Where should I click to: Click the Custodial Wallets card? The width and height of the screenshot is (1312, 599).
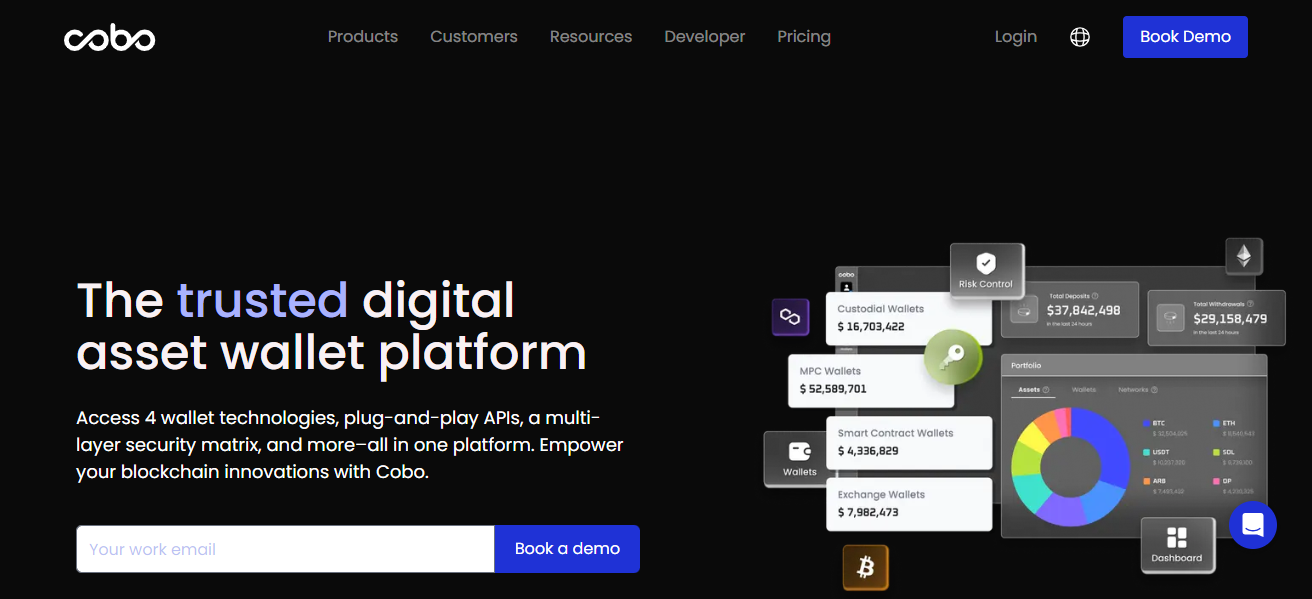909,318
